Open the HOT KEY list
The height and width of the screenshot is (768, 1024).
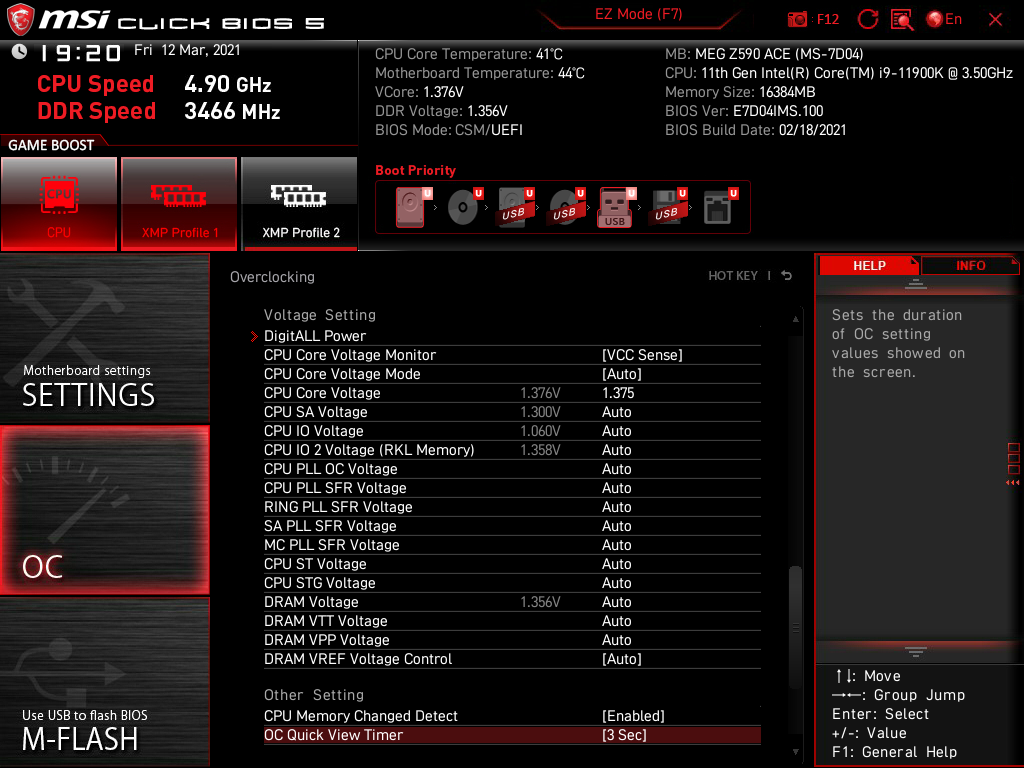(733, 276)
